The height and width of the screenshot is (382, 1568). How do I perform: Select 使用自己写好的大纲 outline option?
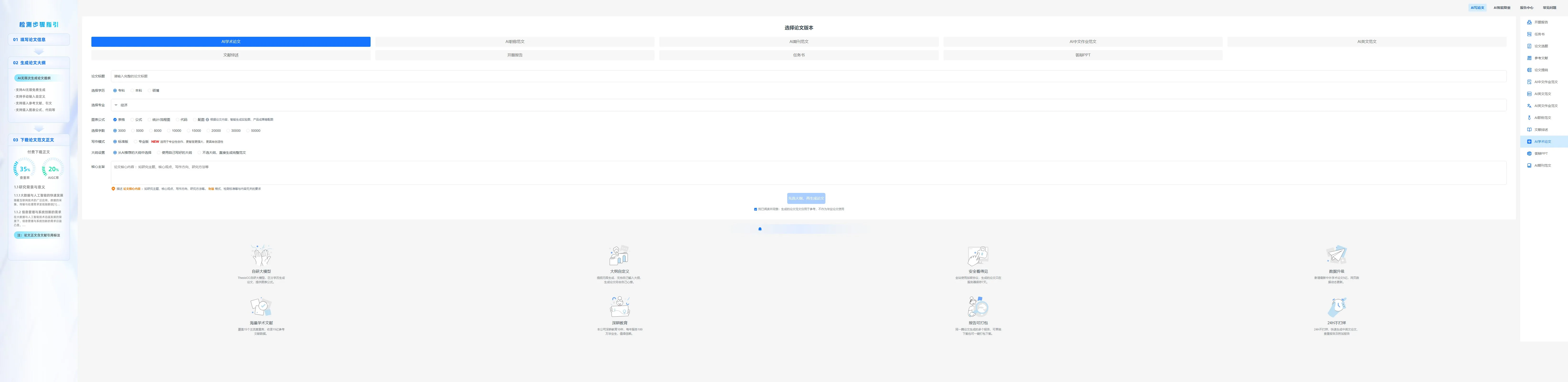click(174, 153)
